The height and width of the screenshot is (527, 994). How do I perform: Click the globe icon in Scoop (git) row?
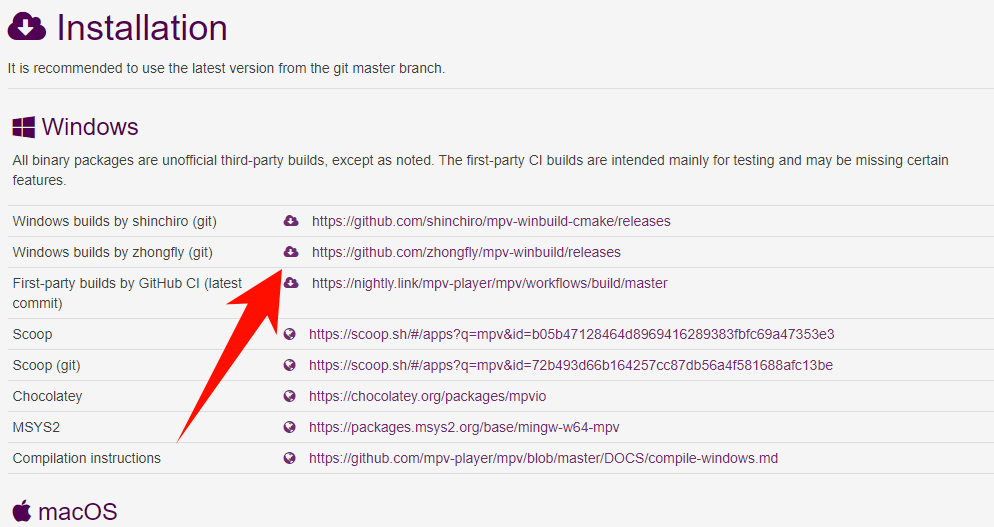pyautogui.click(x=290, y=365)
